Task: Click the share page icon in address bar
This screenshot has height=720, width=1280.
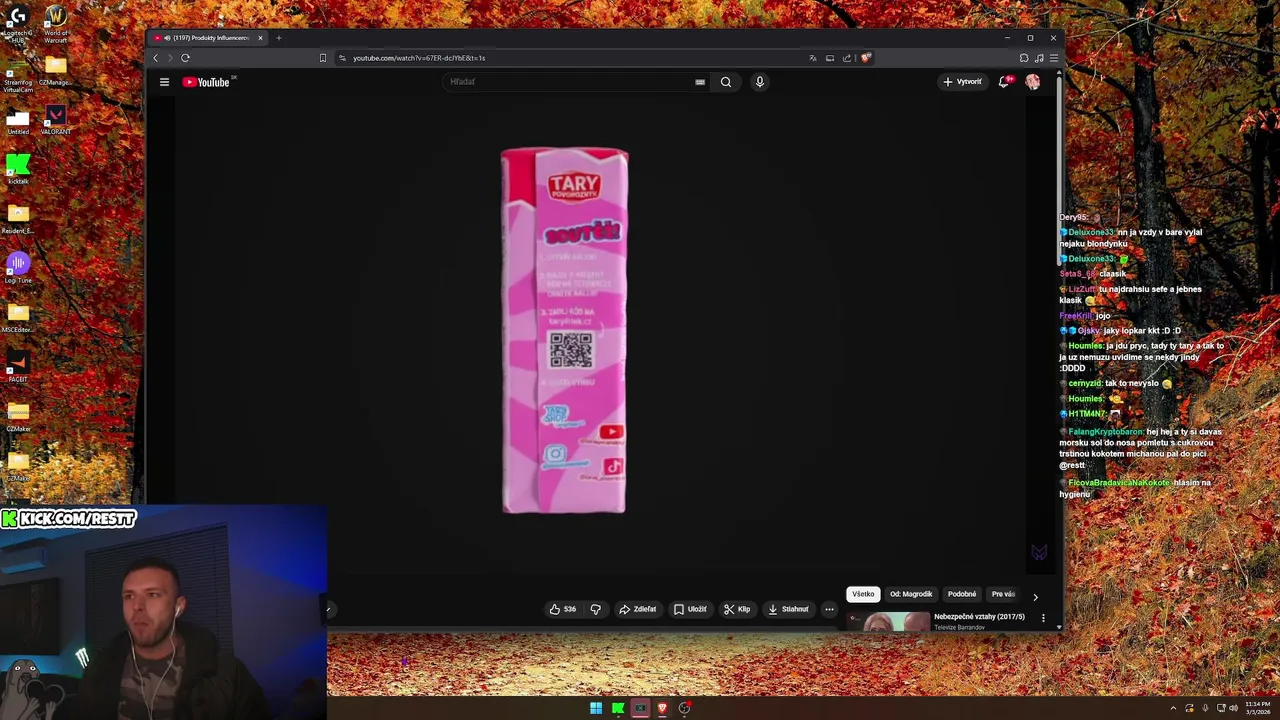Action: click(847, 58)
